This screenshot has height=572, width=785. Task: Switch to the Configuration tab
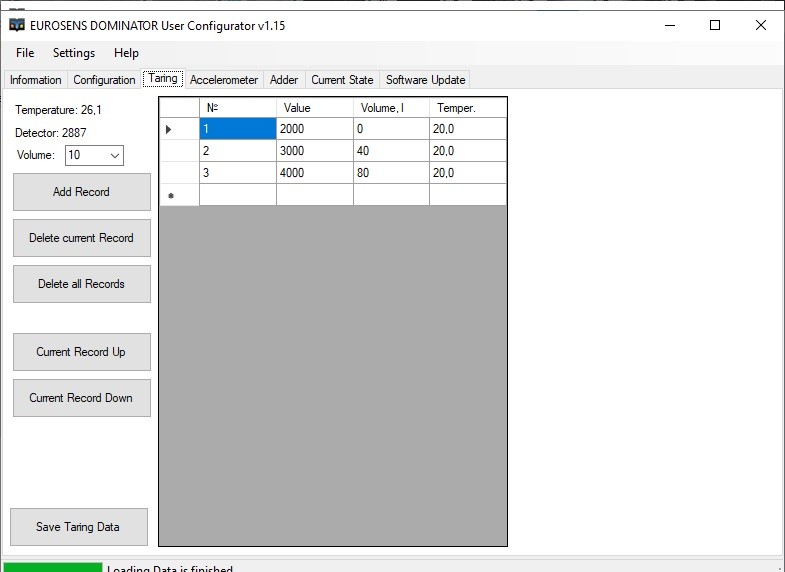[x=104, y=80]
